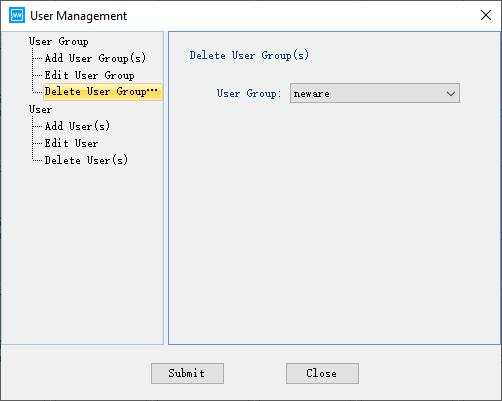The height and width of the screenshot is (401, 502).
Task: Open Add User Group(s) in the tree
Action: point(95,58)
